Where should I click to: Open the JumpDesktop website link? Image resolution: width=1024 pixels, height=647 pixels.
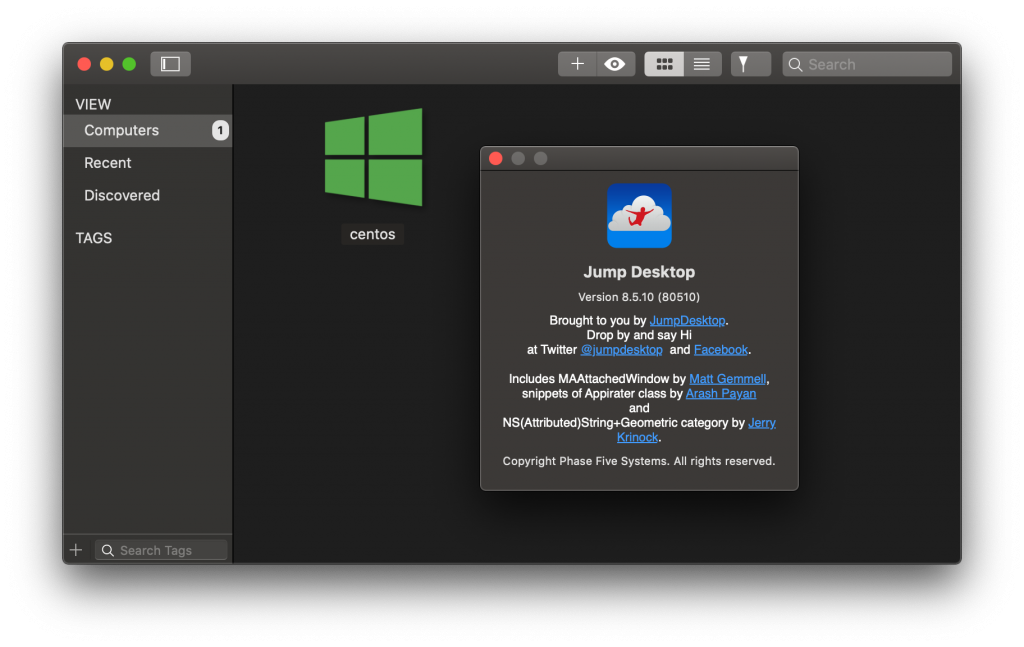(687, 321)
